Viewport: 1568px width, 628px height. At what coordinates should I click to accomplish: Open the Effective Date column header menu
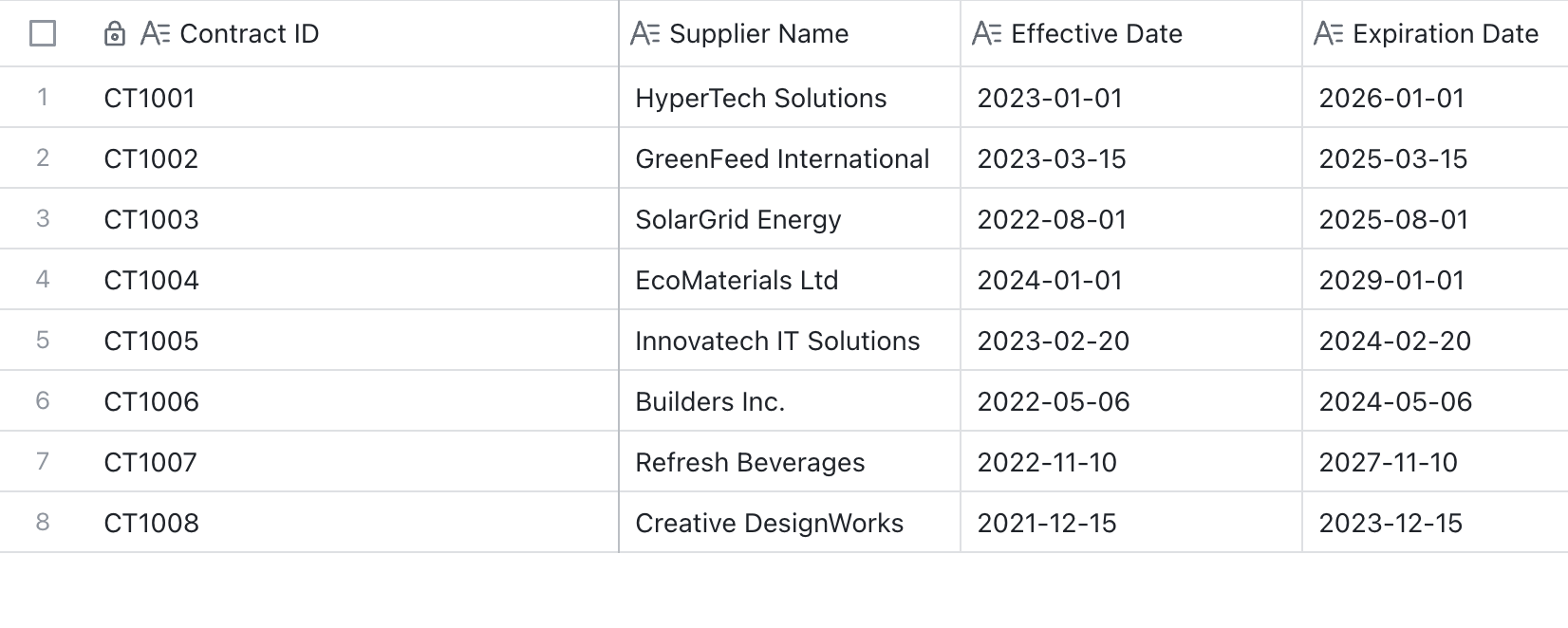(1131, 34)
